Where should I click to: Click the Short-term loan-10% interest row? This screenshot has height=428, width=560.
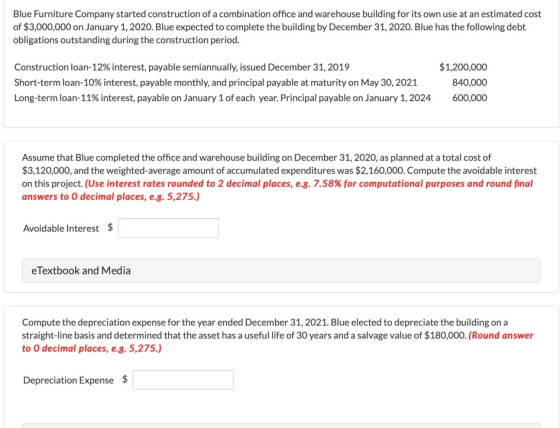(250, 83)
